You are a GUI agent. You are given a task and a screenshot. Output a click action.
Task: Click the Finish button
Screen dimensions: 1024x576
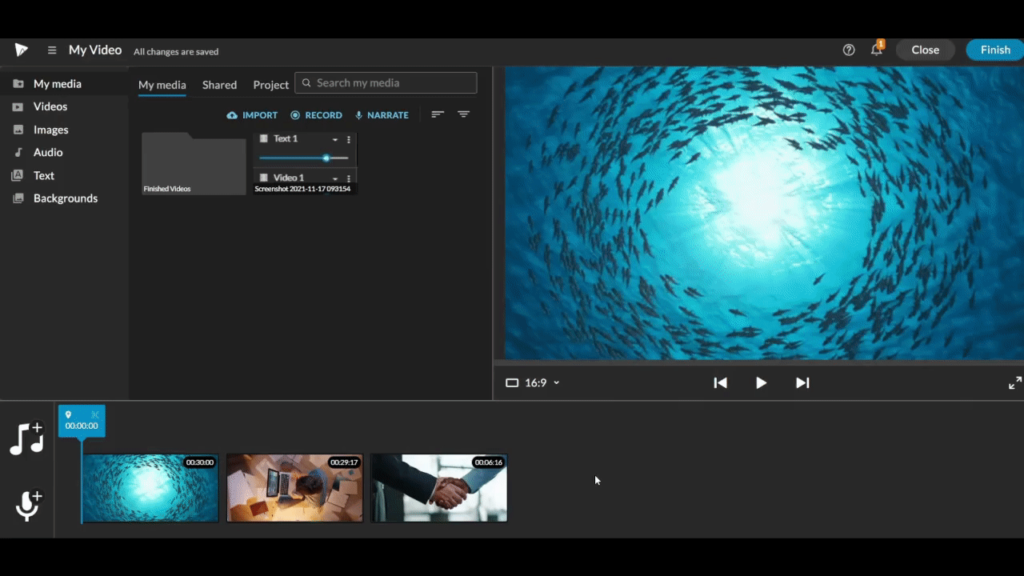coord(995,50)
